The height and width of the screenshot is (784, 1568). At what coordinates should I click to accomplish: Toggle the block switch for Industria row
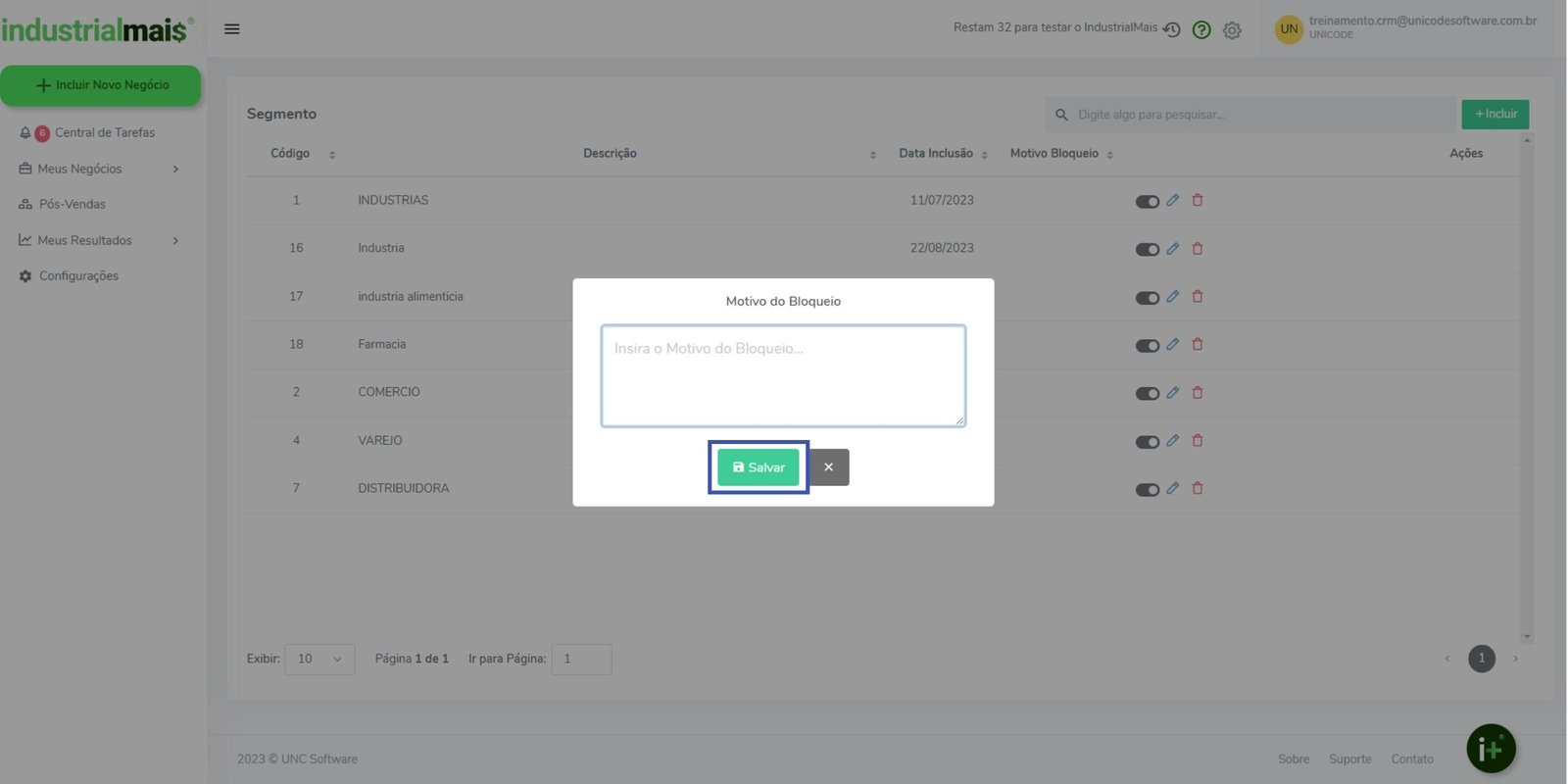point(1147,249)
